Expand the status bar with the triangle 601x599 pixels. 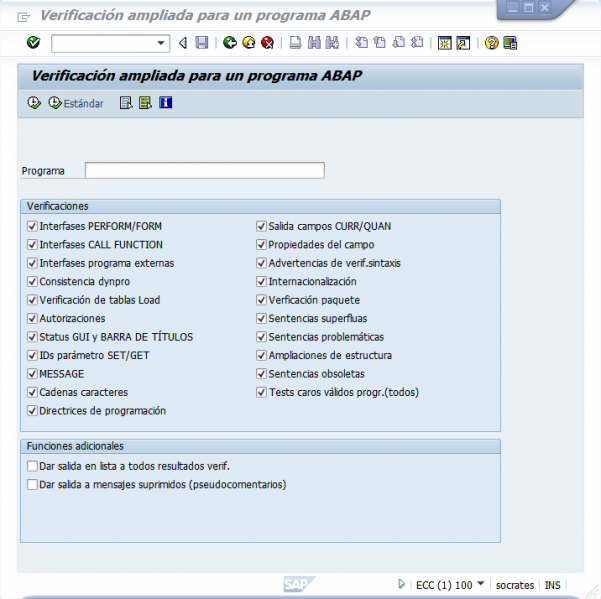401,584
